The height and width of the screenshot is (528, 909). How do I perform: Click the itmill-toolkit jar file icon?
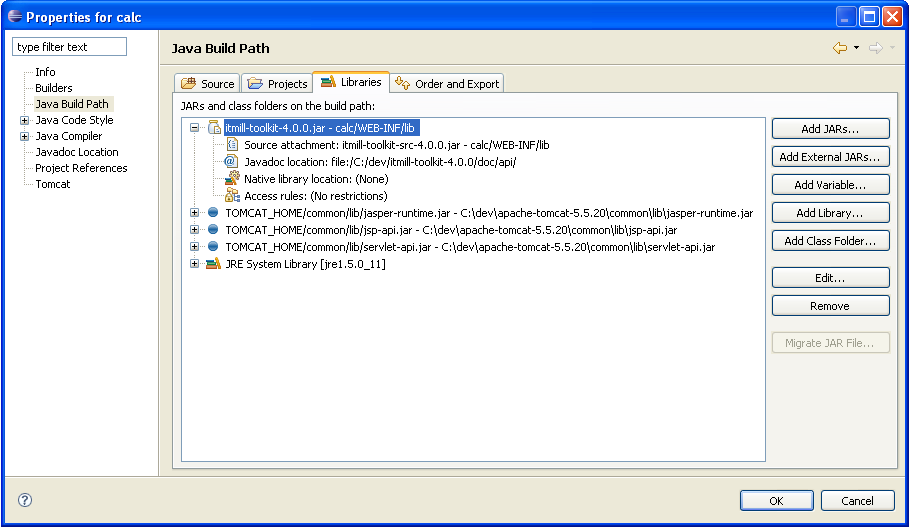coord(213,128)
